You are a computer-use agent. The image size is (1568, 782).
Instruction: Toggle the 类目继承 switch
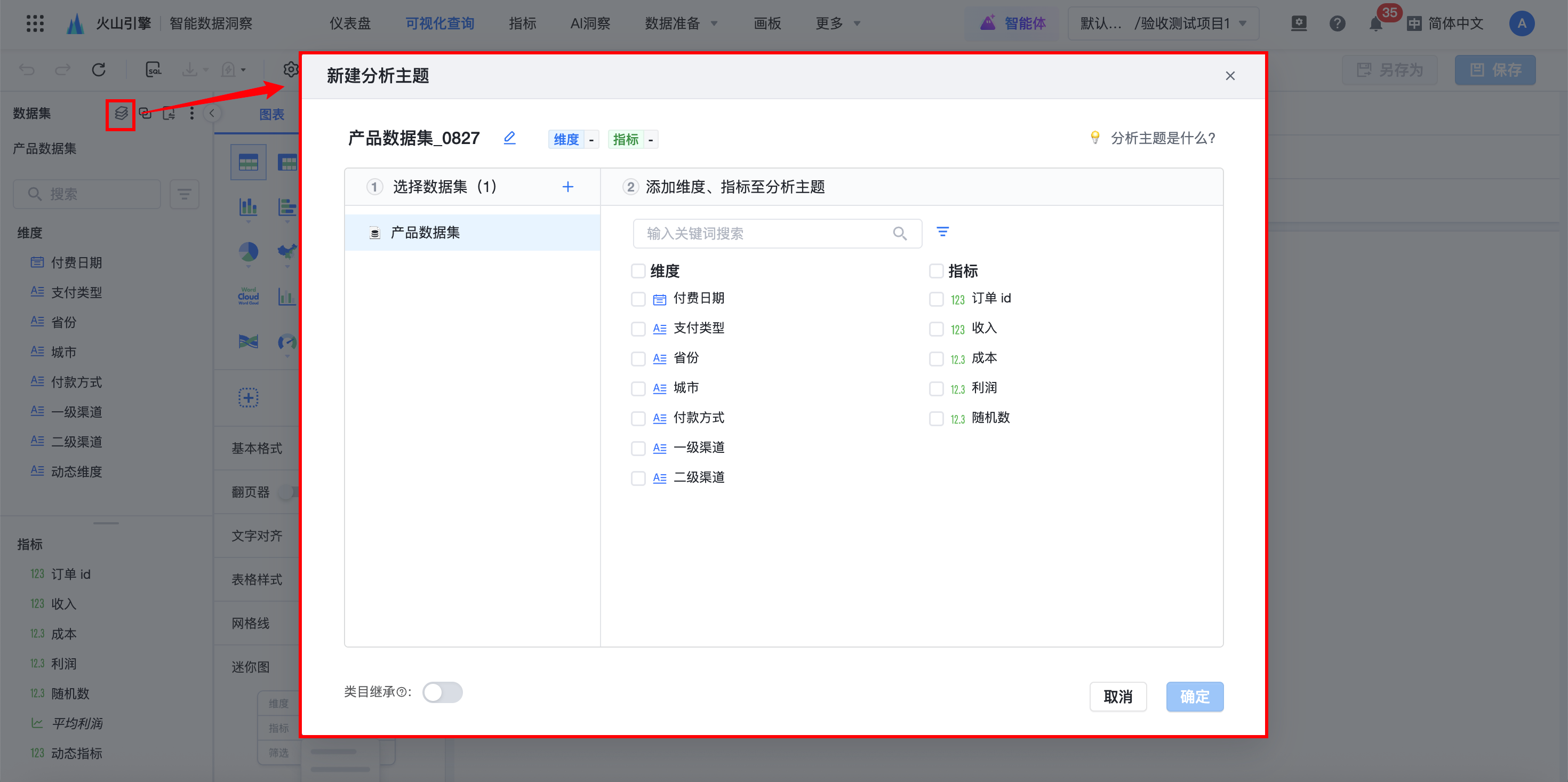443,692
